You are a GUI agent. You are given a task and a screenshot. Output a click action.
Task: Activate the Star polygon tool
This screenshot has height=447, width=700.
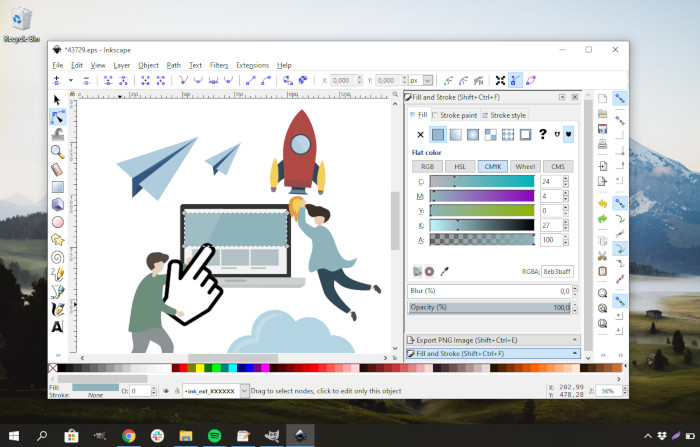click(x=57, y=239)
